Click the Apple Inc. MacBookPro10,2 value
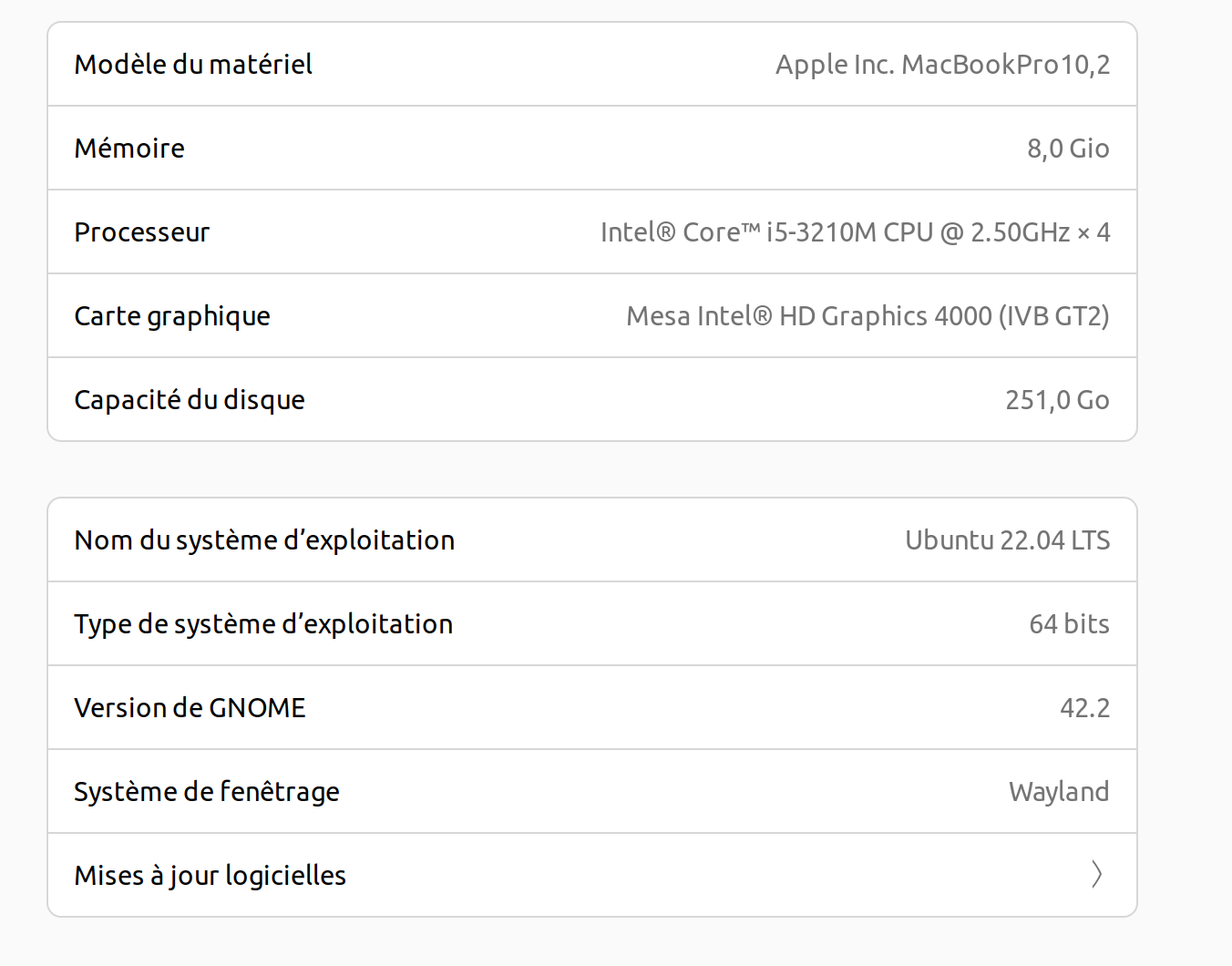This screenshot has height=966, width=1232. pyautogui.click(x=943, y=65)
